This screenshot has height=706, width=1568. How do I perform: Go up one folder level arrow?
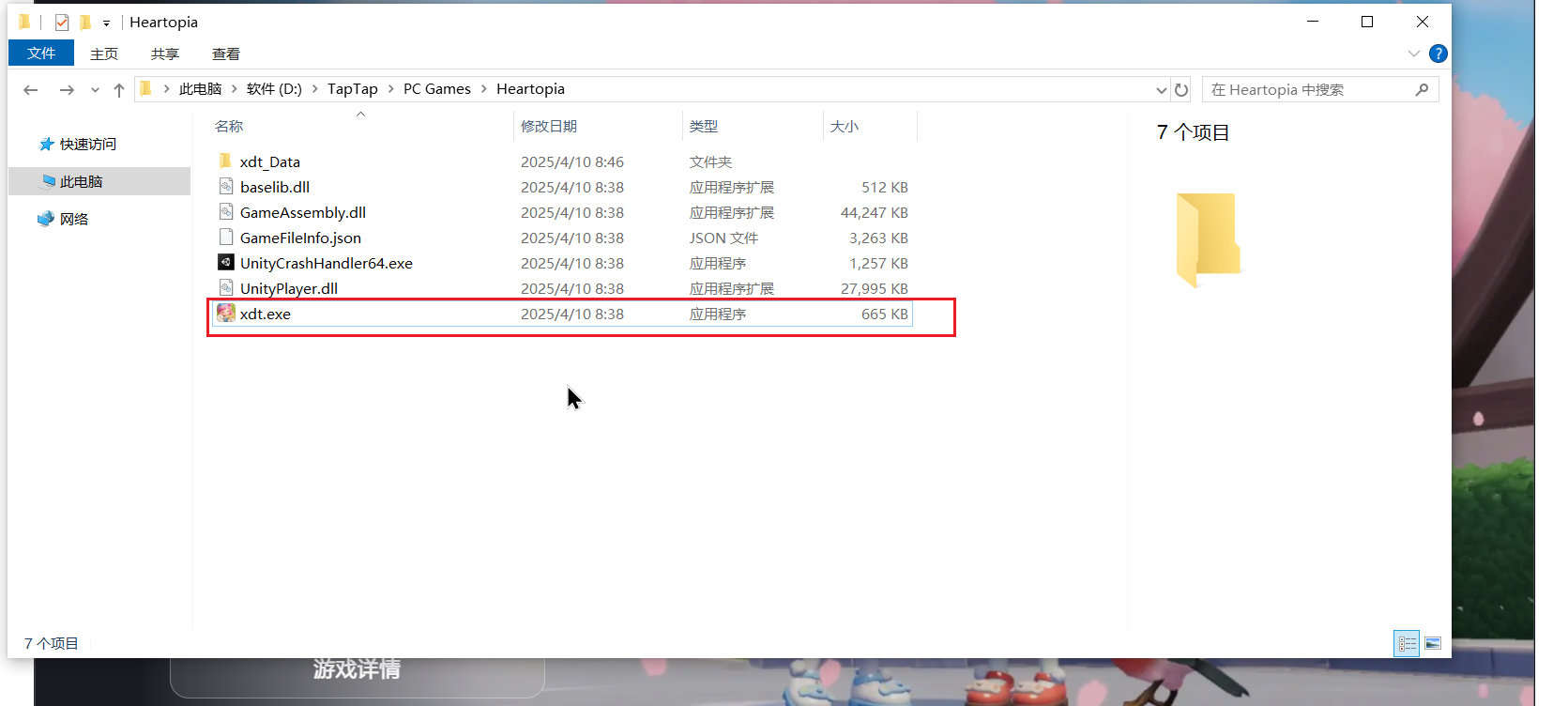coord(118,89)
